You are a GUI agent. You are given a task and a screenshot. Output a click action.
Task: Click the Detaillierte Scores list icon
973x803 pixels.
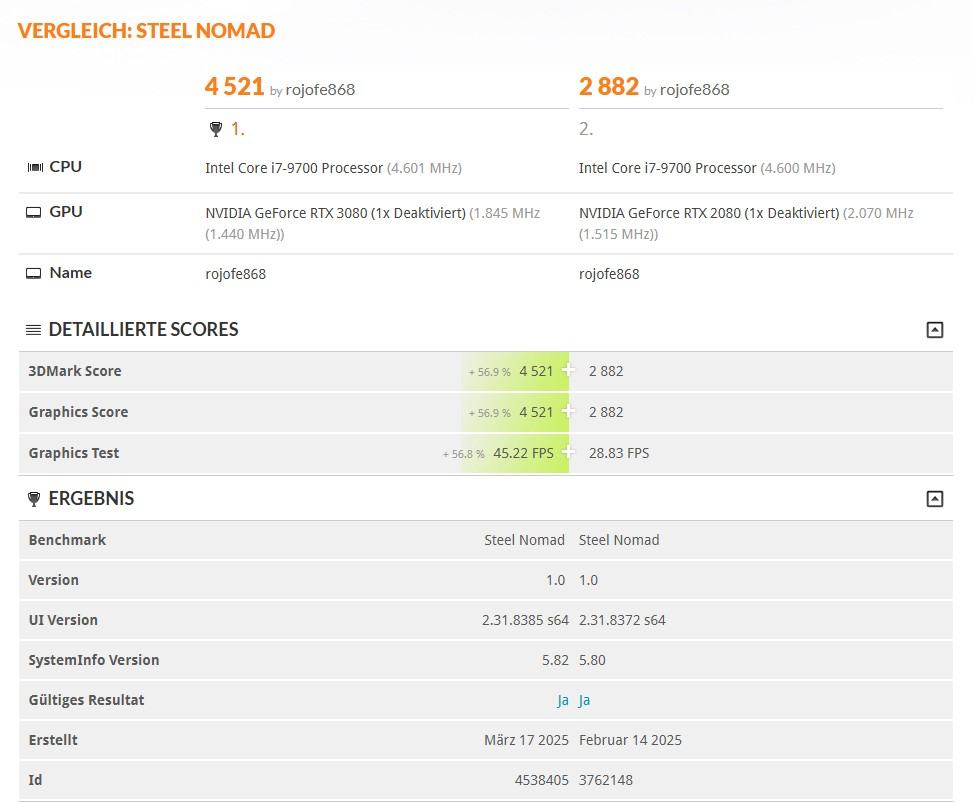pos(34,330)
